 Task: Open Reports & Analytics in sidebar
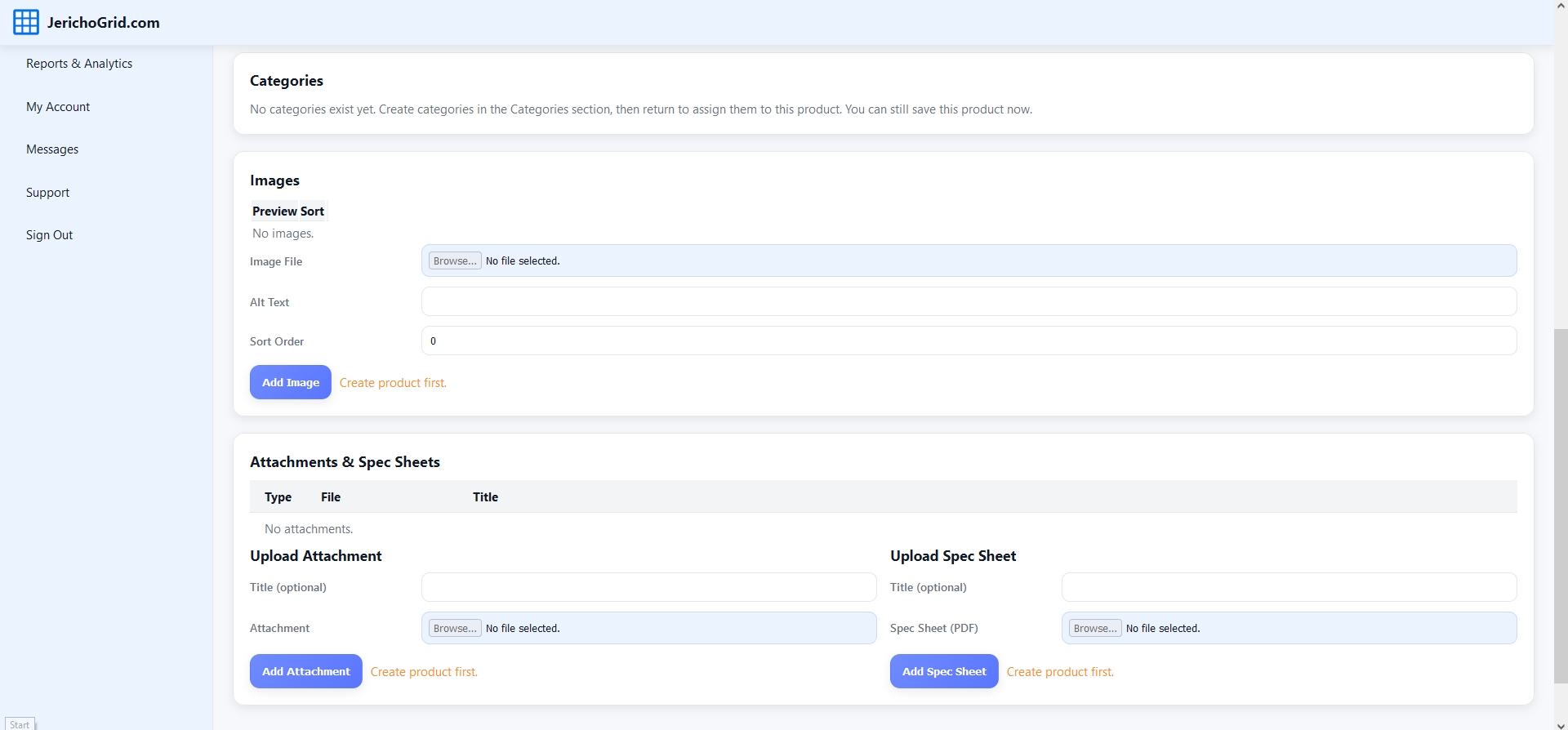click(x=79, y=64)
